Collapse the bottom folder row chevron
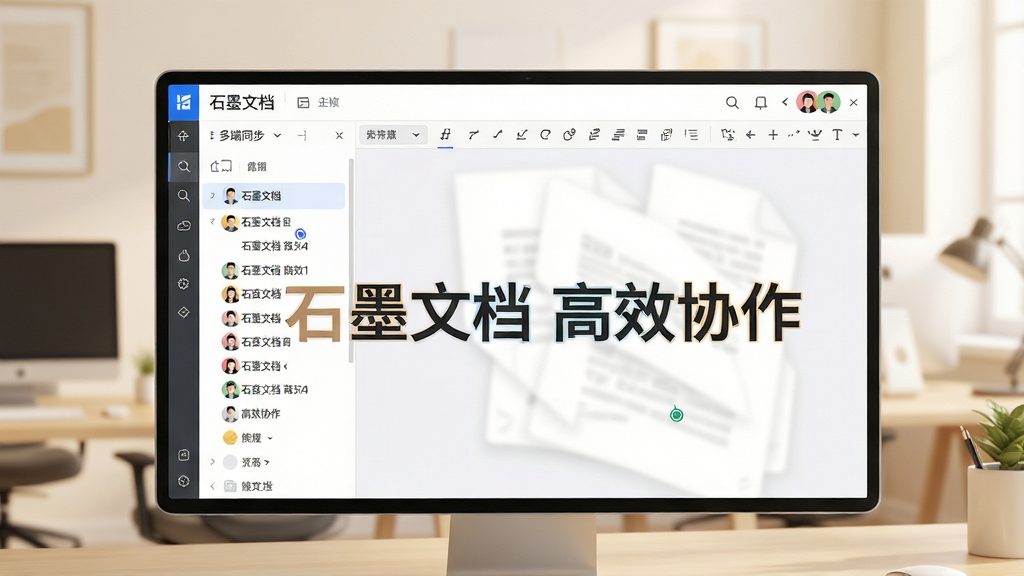Viewport: 1024px width, 576px height. click(x=212, y=486)
